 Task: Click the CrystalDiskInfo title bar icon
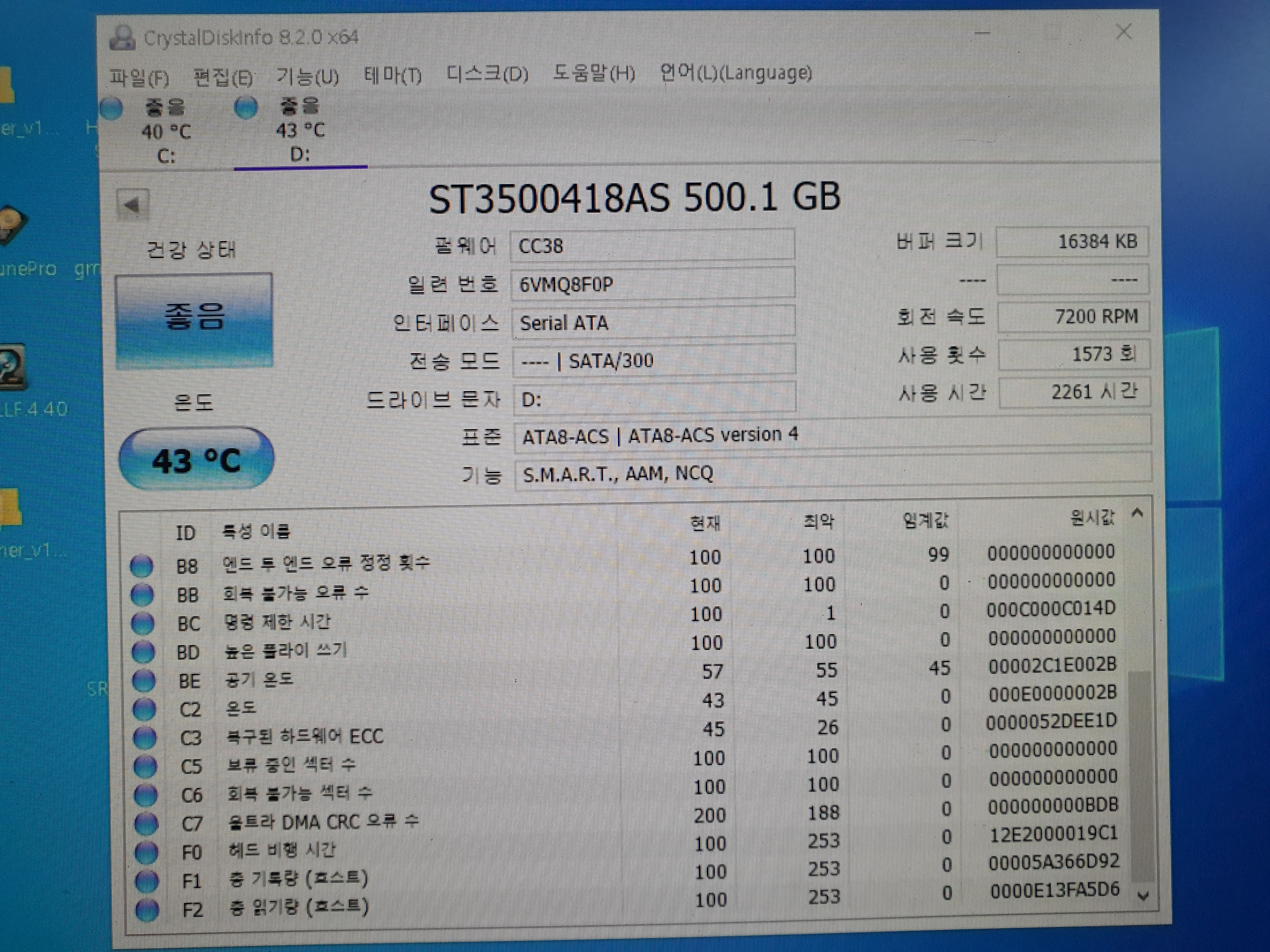[x=122, y=38]
